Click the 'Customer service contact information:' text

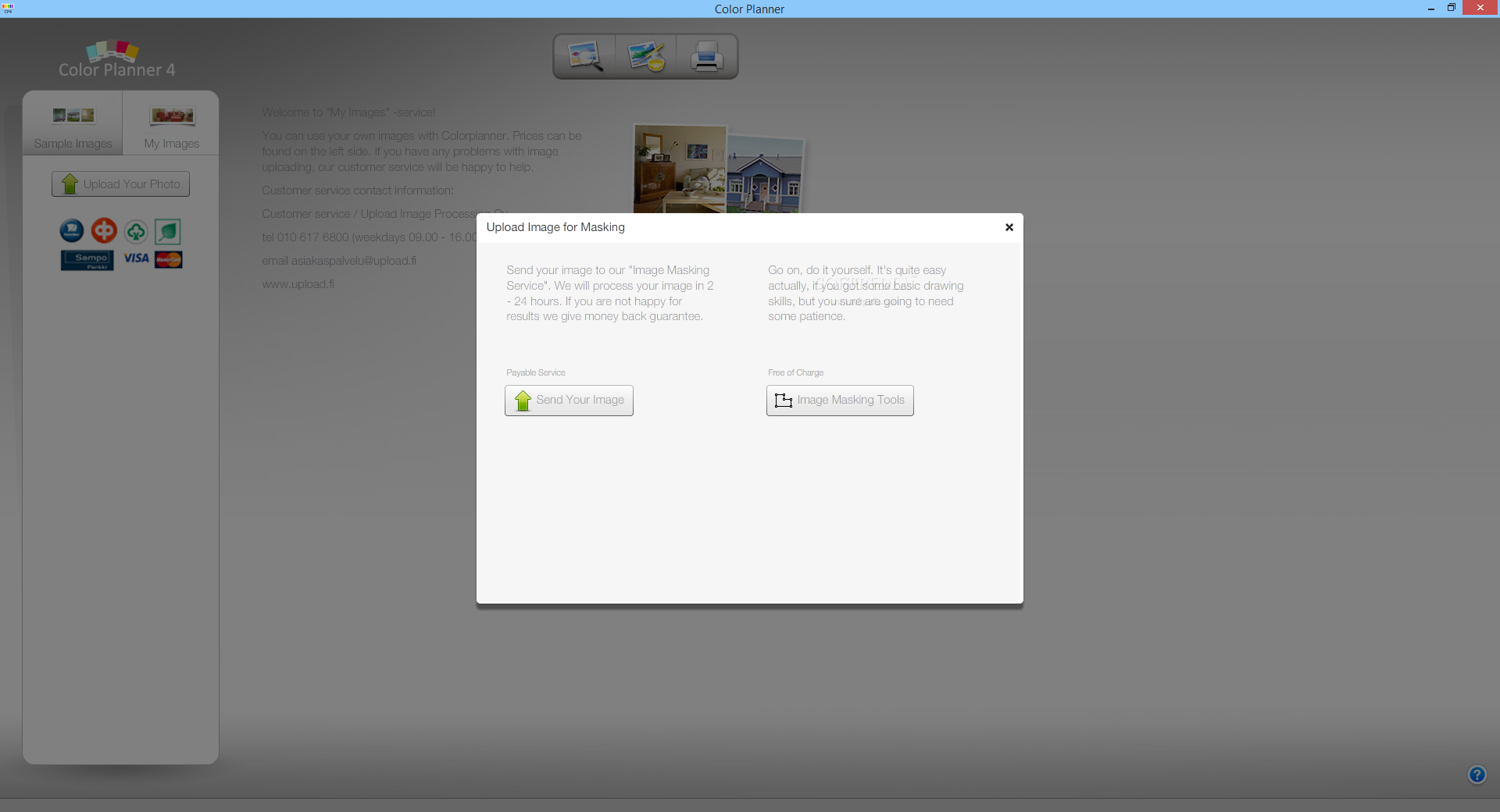(358, 191)
